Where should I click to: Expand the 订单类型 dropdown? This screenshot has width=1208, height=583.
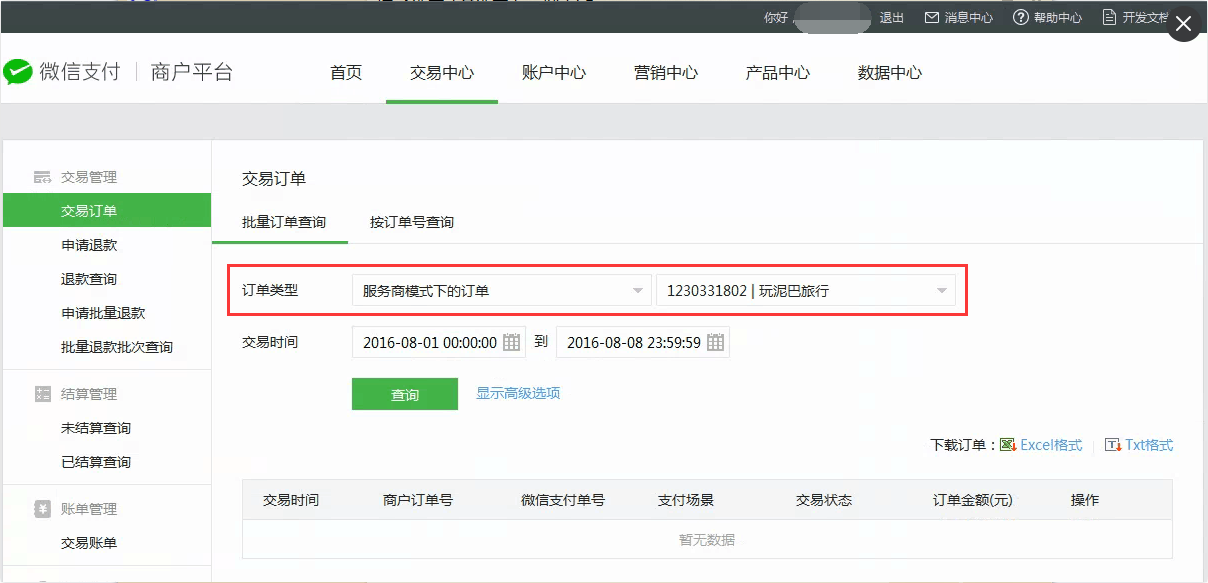499,291
